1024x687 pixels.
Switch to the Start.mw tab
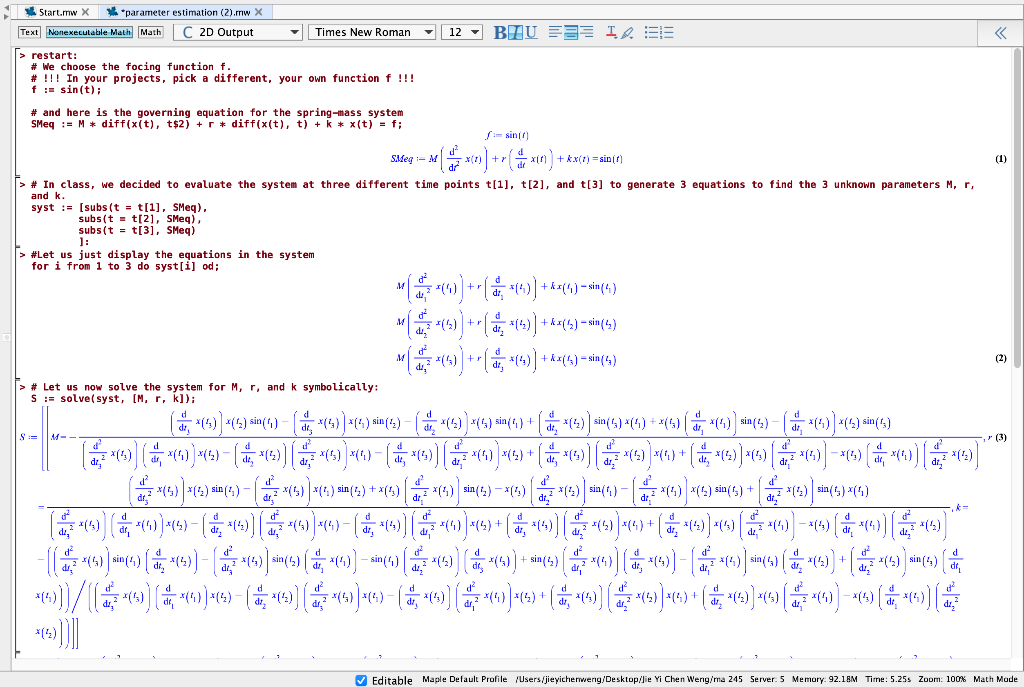(x=58, y=12)
